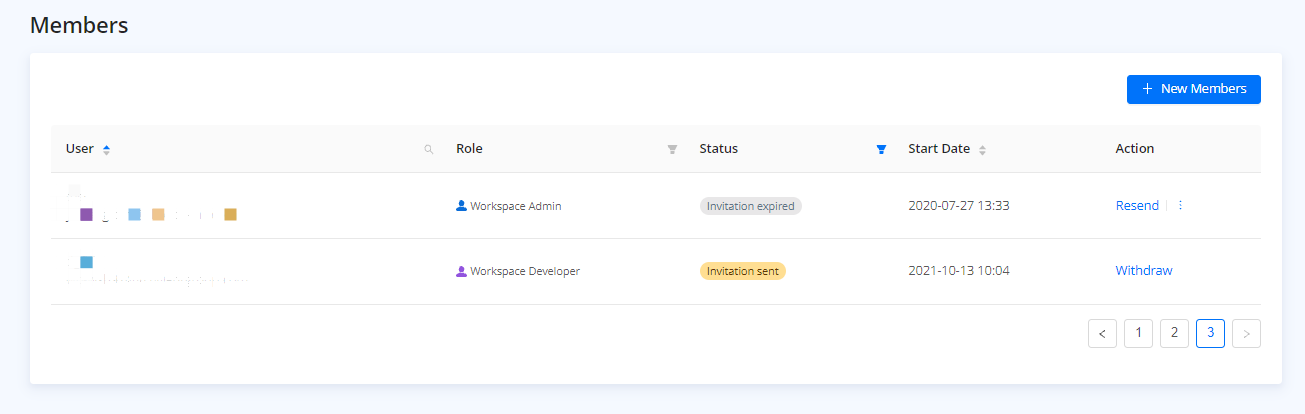Open the three-dot more actions menu
1305x414 pixels.
pos(1180,206)
